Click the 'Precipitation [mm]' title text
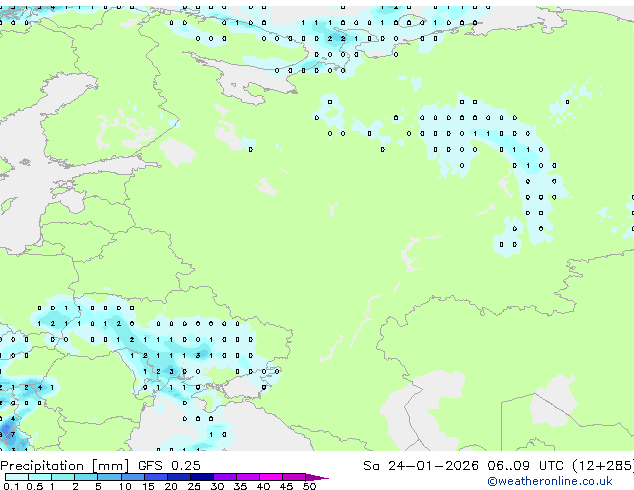The image size is (634, 490). 65,466
